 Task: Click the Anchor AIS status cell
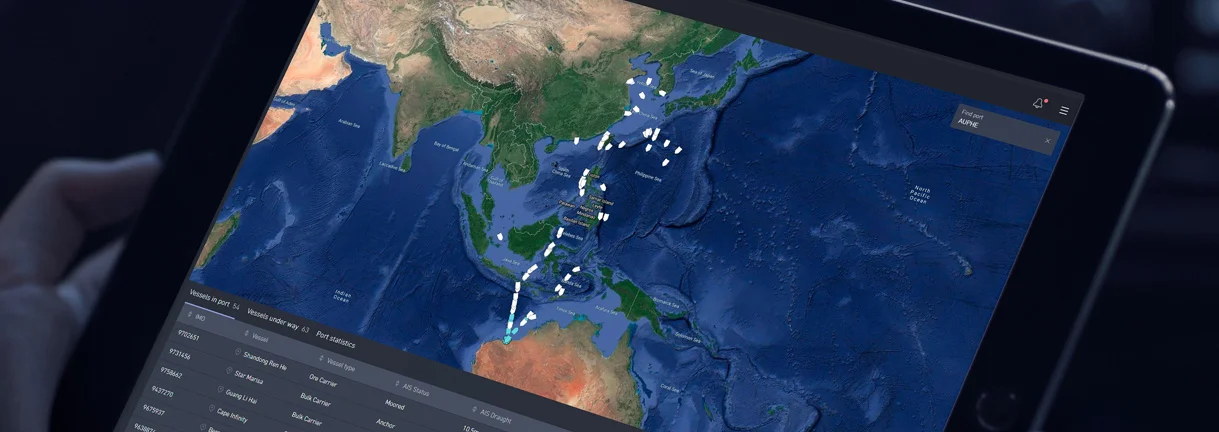coord(385,423)
